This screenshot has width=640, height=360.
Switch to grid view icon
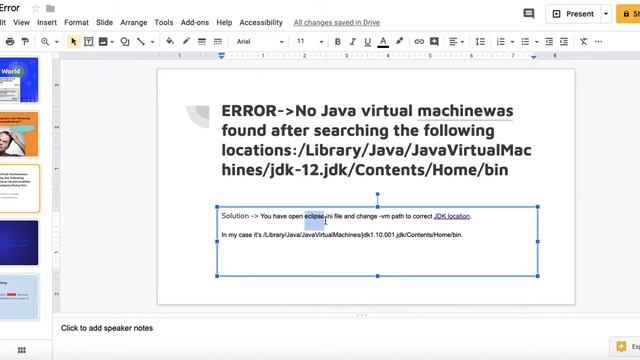point(22,350)
